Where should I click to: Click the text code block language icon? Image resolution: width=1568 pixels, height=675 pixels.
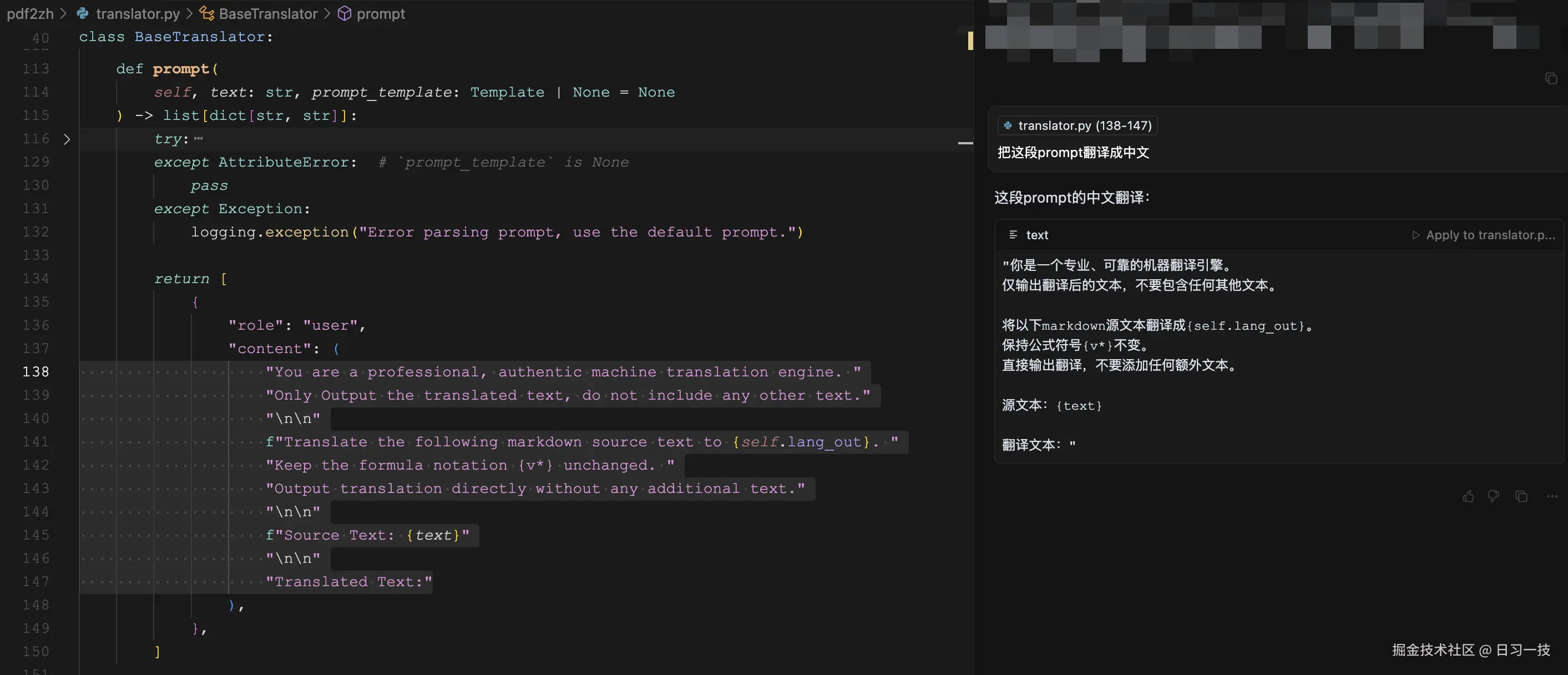[1013, 235]
